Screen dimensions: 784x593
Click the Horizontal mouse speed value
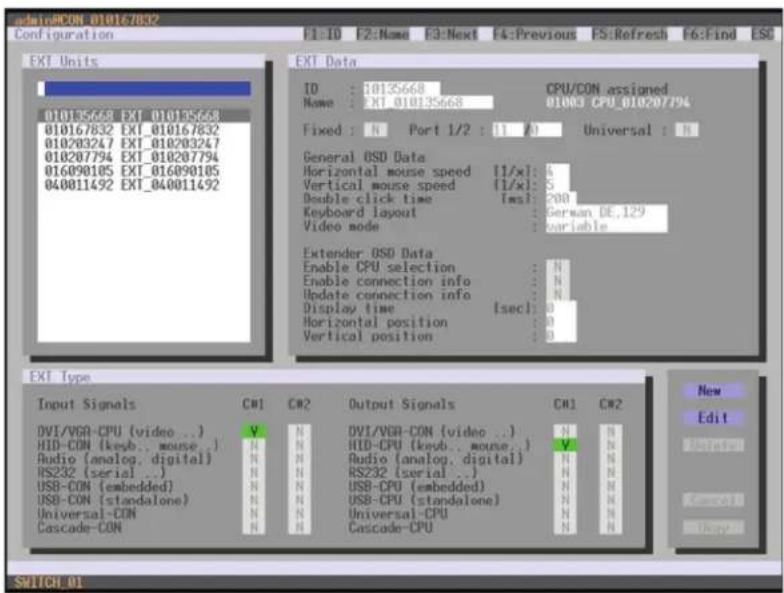point(557,171)
